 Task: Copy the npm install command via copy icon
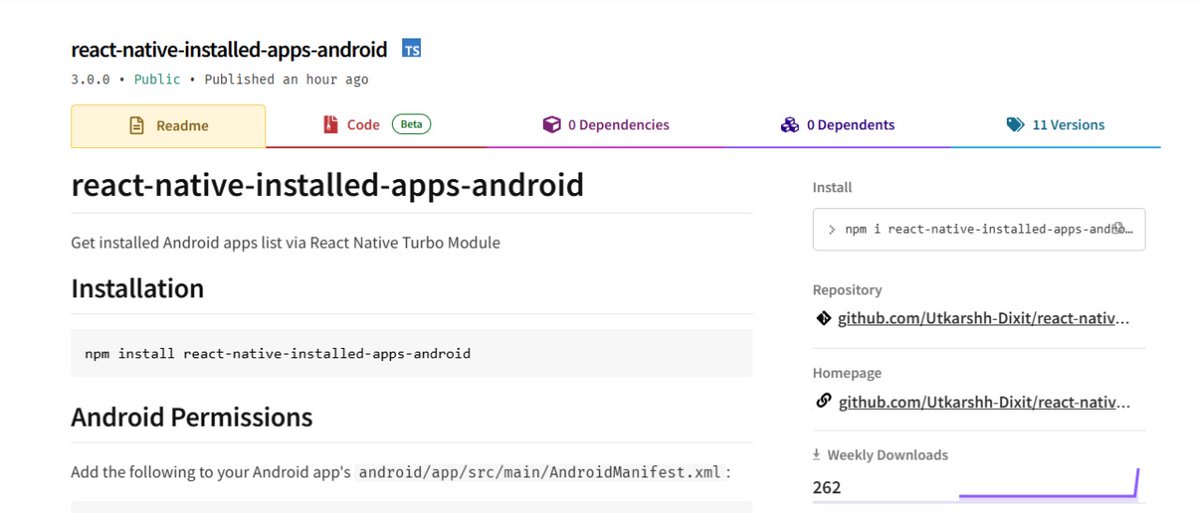point(1119,228)
